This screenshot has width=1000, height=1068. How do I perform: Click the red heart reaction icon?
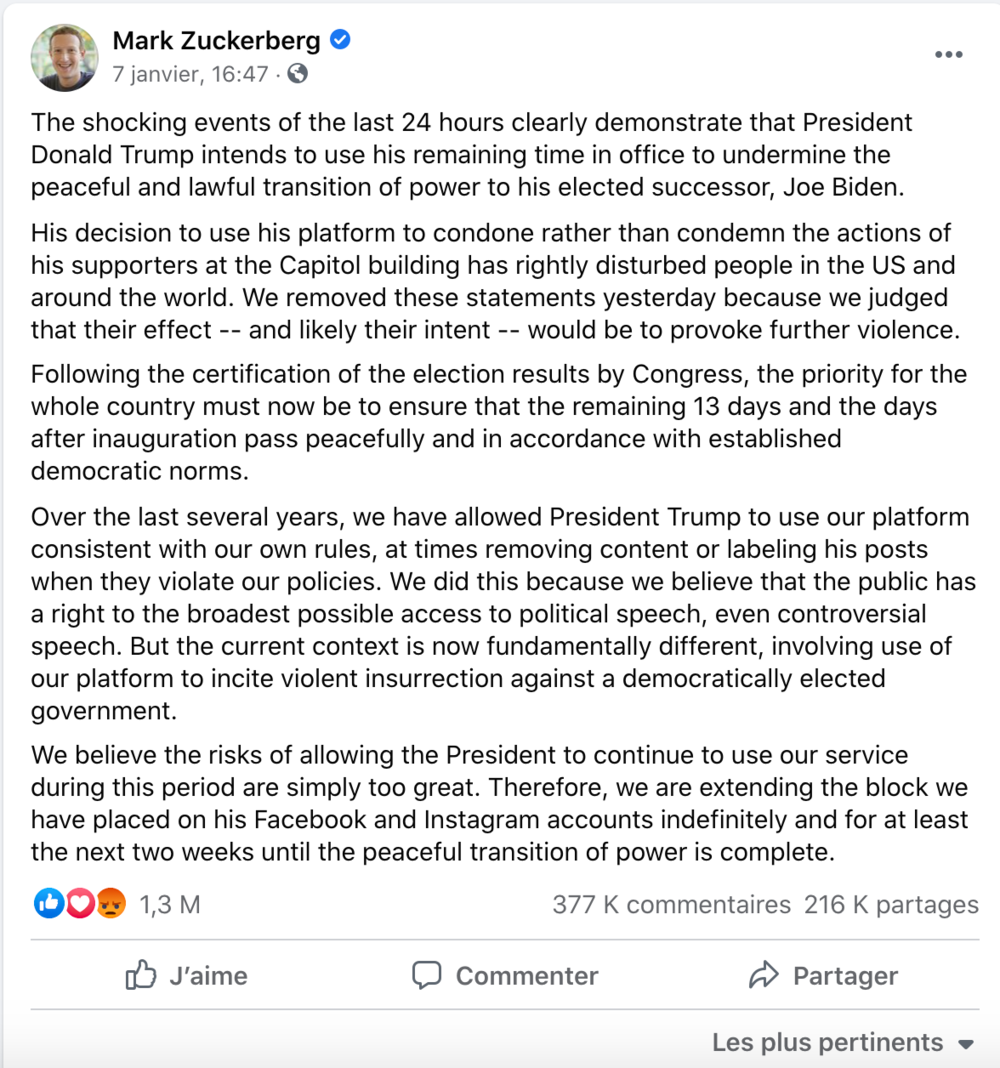(80, 904)
